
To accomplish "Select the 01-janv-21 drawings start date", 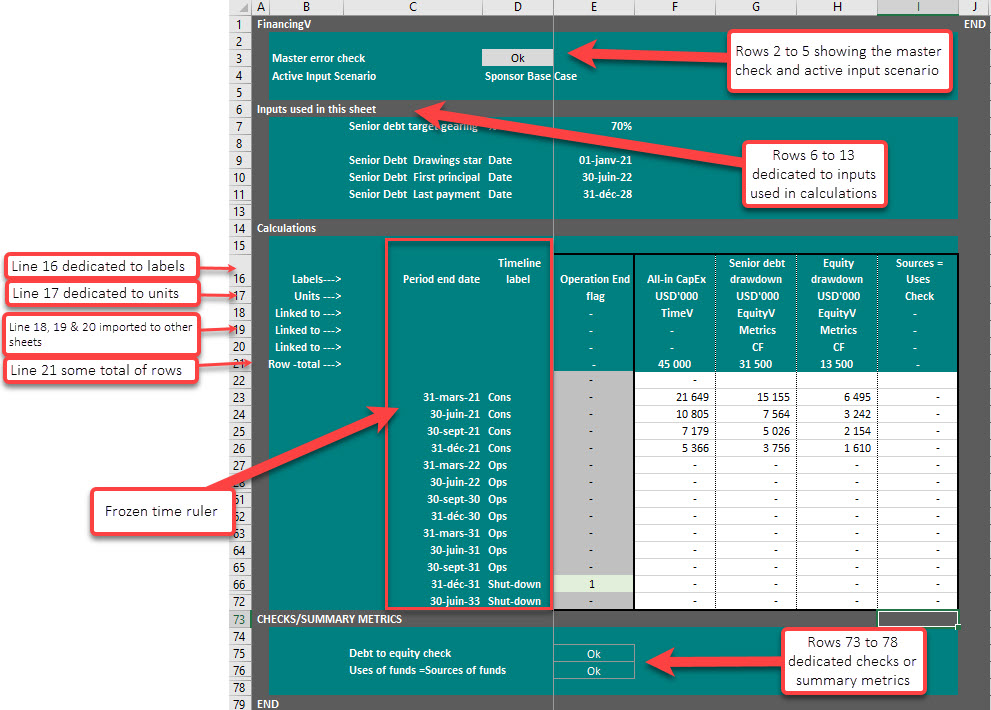I will pos(605,161).
